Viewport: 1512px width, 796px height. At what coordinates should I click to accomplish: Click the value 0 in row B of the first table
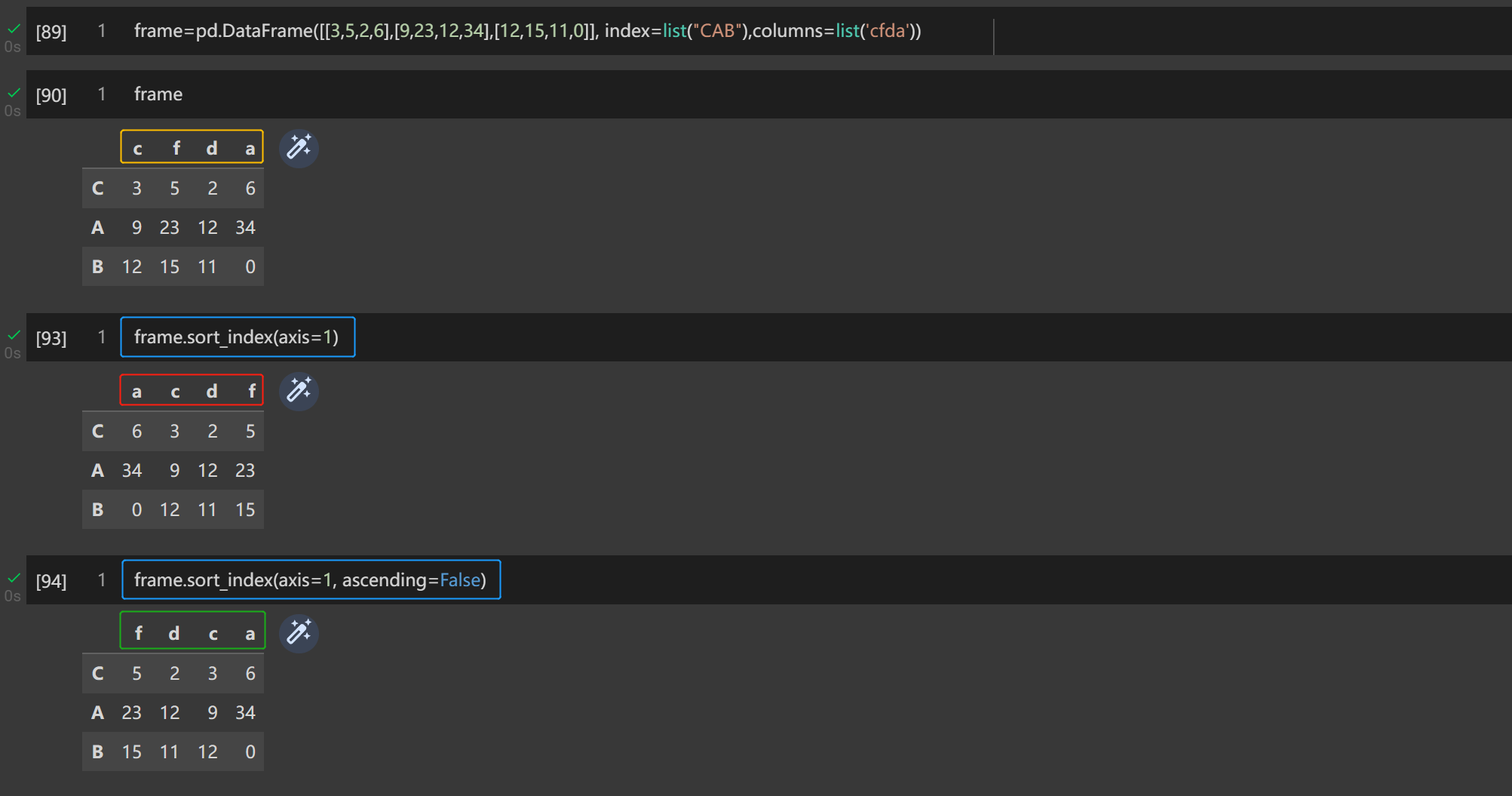250,266
